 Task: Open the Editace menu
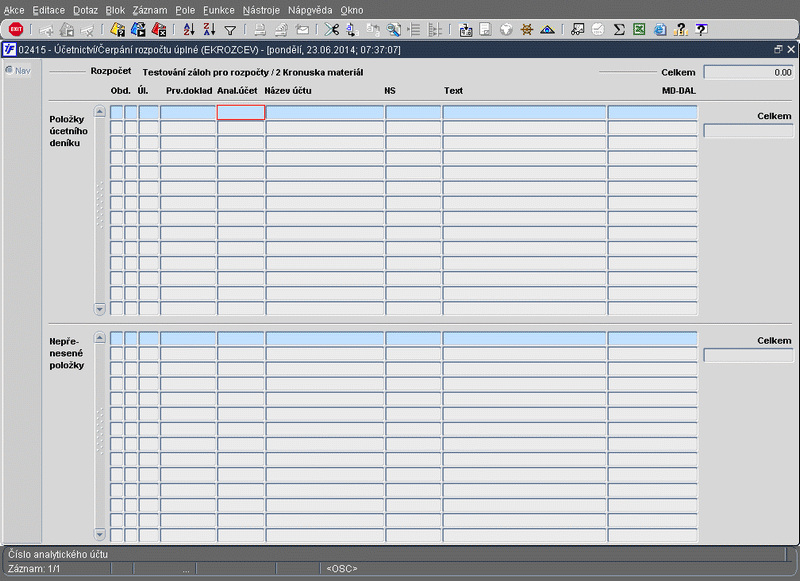click(48, 10)
